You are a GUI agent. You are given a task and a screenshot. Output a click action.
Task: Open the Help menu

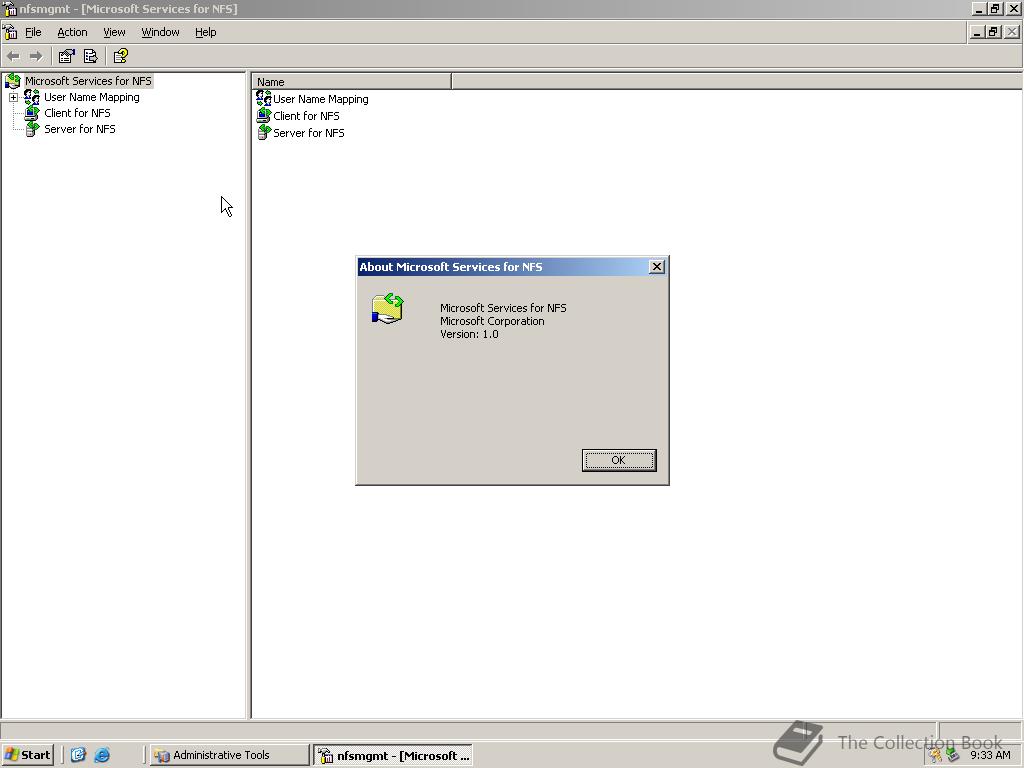(x=205, y=32)
